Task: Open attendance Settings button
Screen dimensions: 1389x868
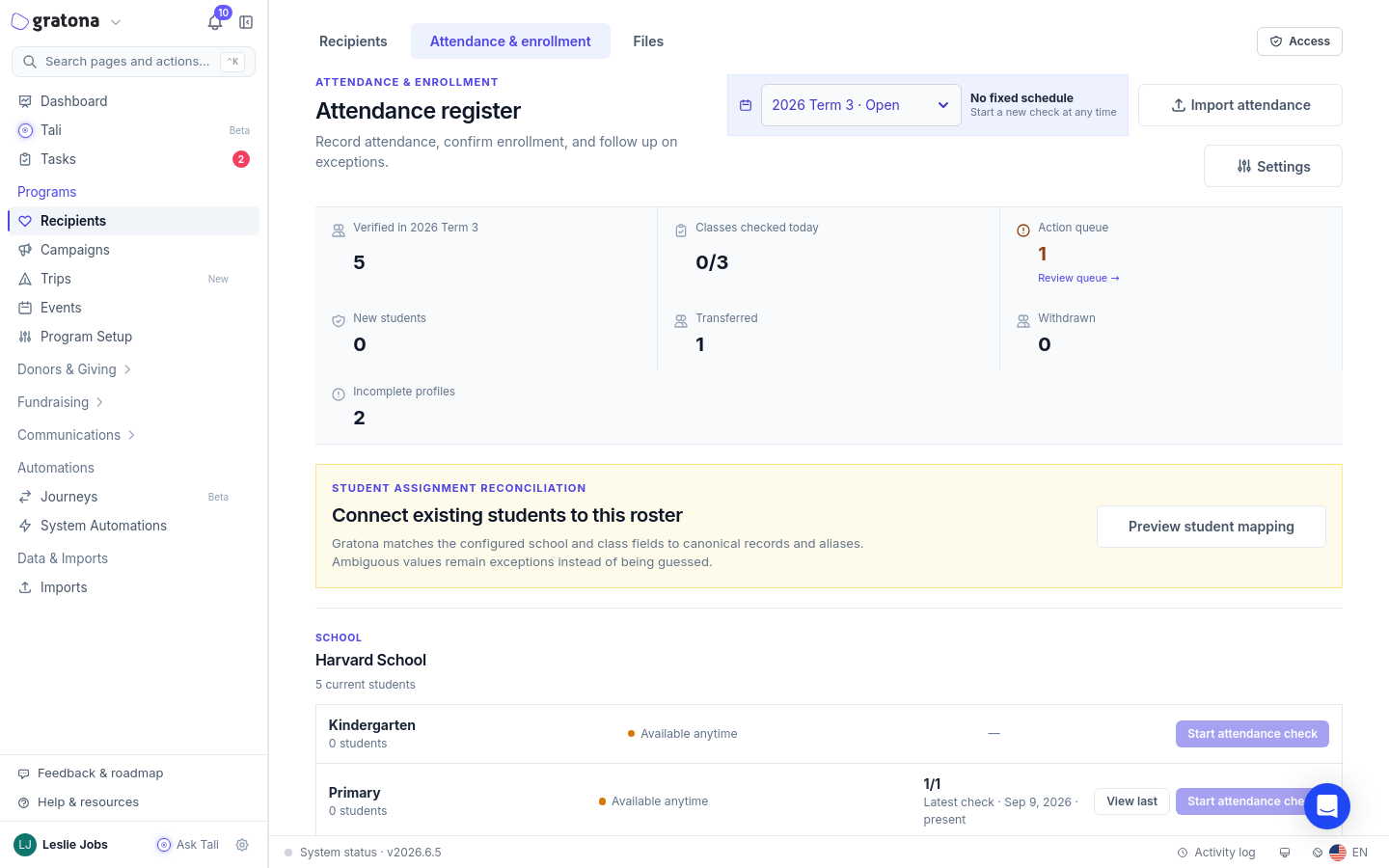Action: tap(1273, 166)
